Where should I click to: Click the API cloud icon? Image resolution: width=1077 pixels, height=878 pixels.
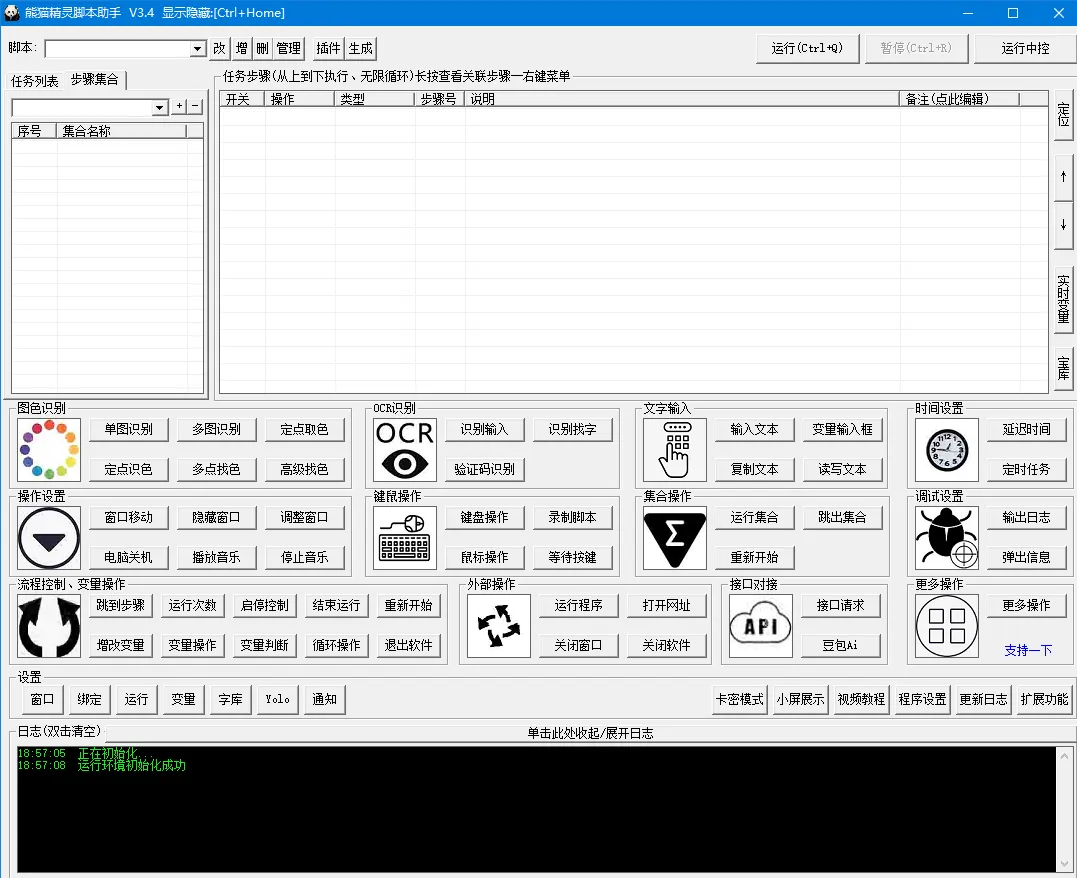pyautogui.click(x=760, y=626)
